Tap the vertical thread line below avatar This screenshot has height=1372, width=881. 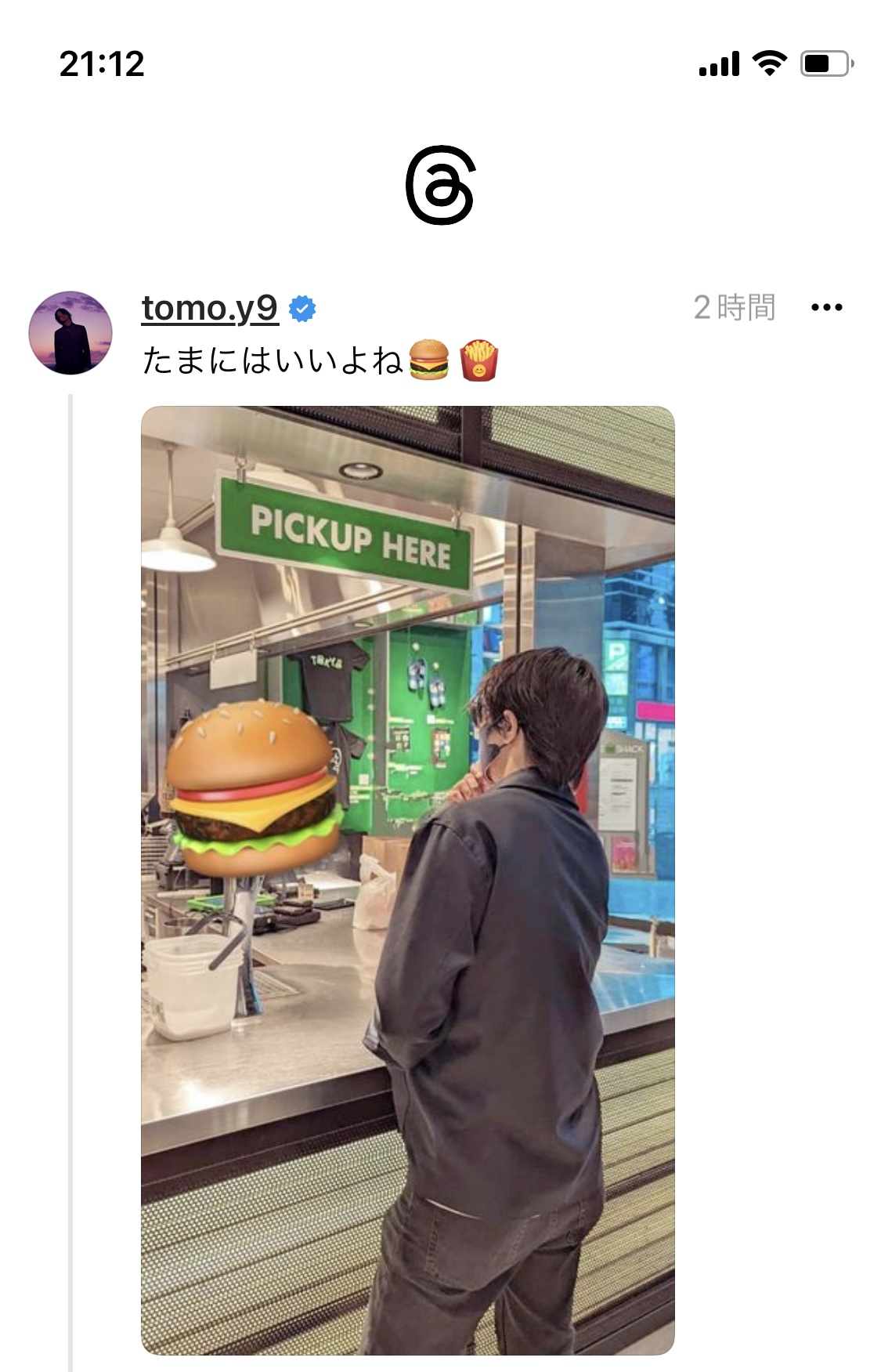[70, 883]
